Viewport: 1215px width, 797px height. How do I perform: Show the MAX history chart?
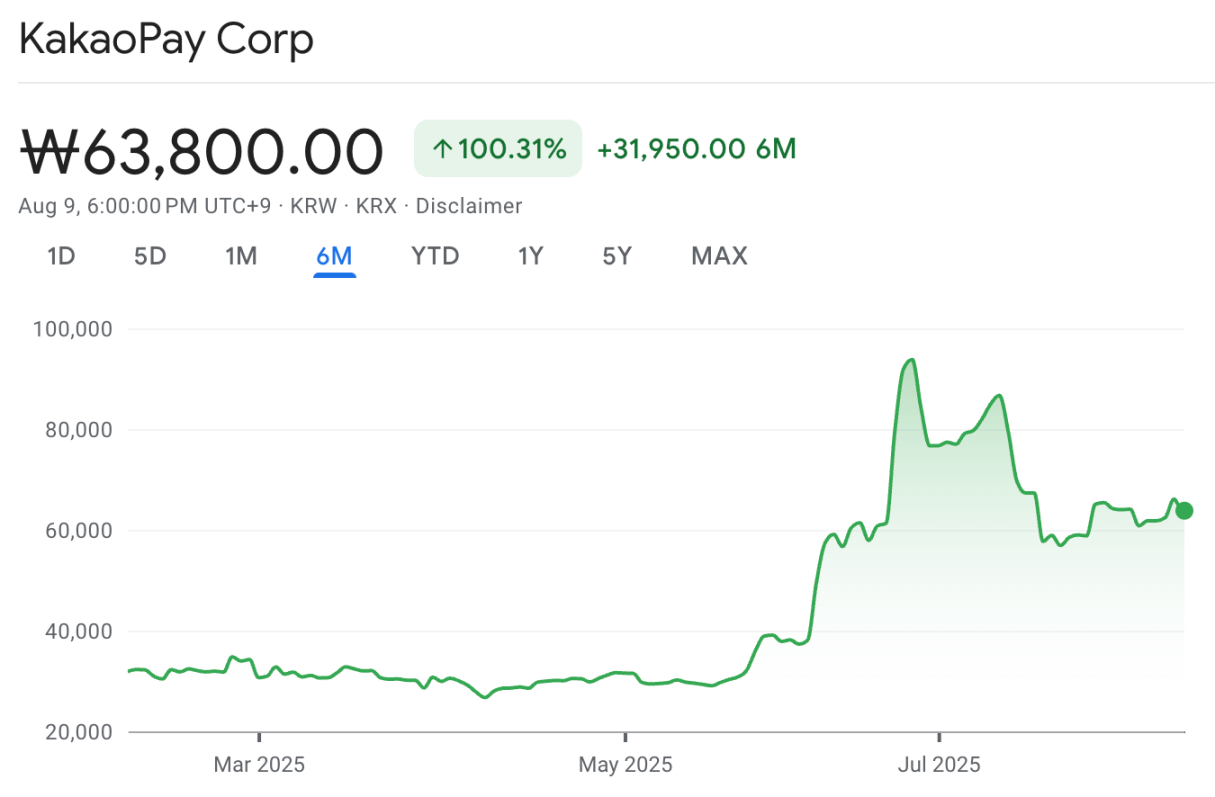[x=719, y=256]
